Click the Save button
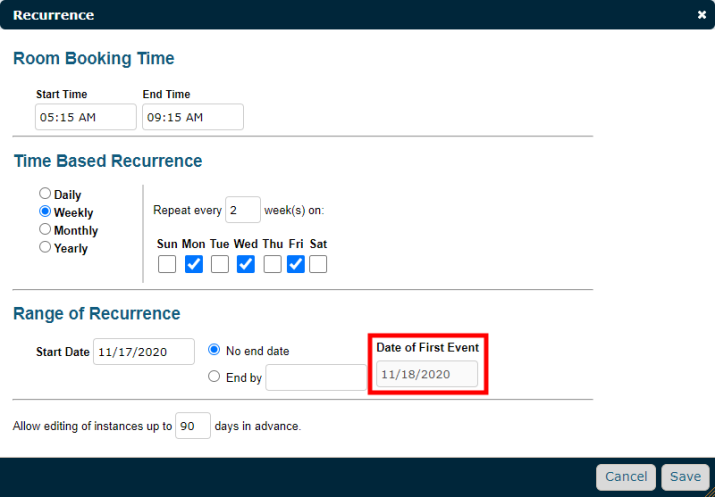The image size is (715, 497). (685, 477)
